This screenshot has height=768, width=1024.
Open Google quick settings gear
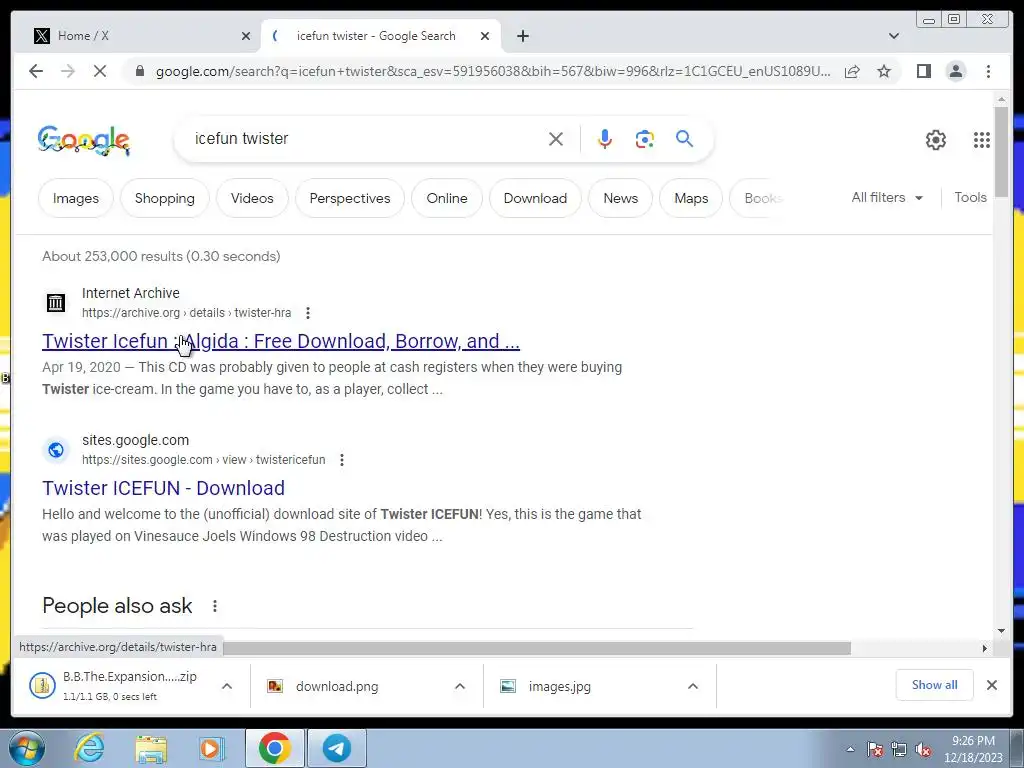coord(936,140)
